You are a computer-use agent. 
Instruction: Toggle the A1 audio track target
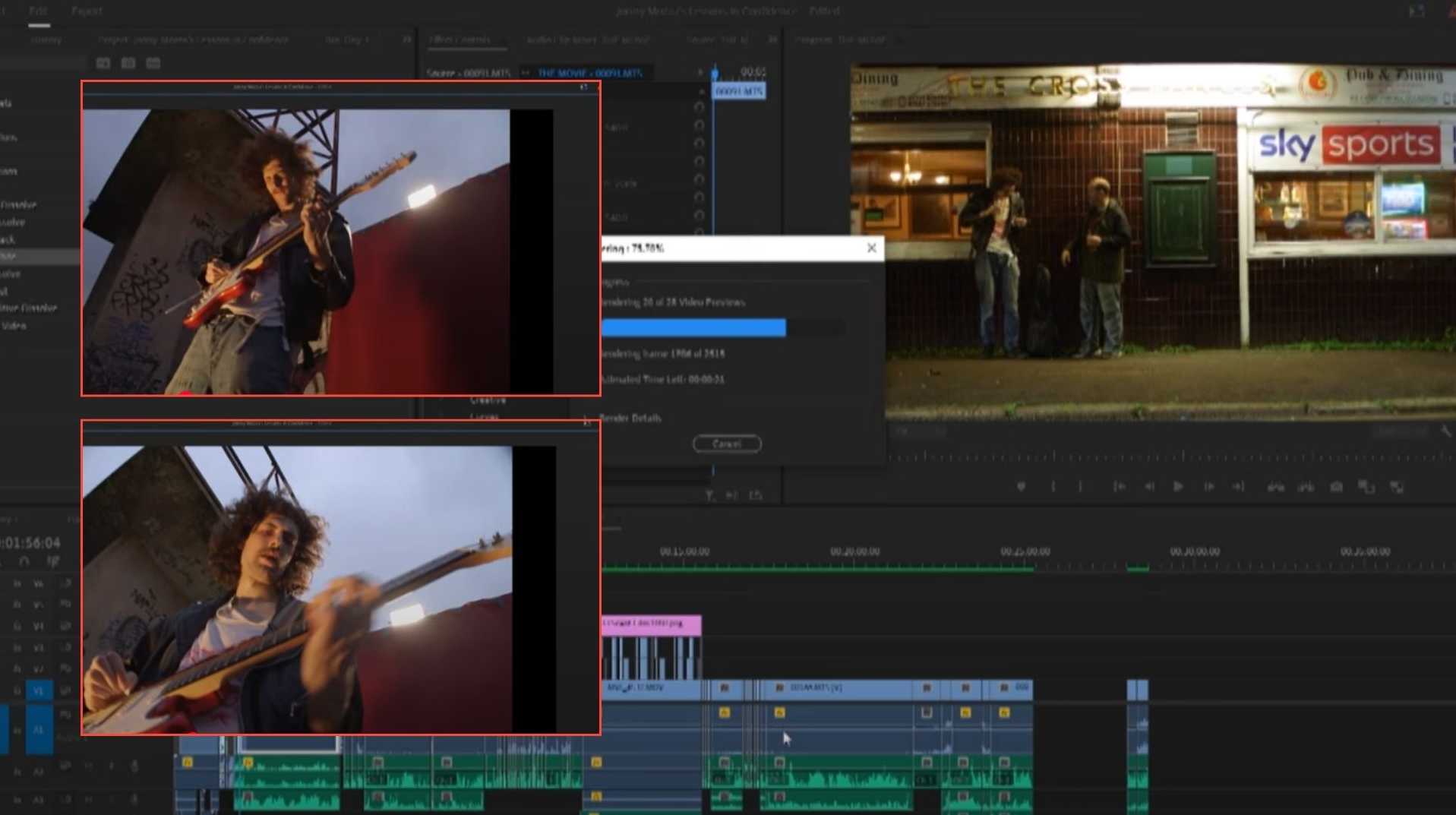(38, 730)
